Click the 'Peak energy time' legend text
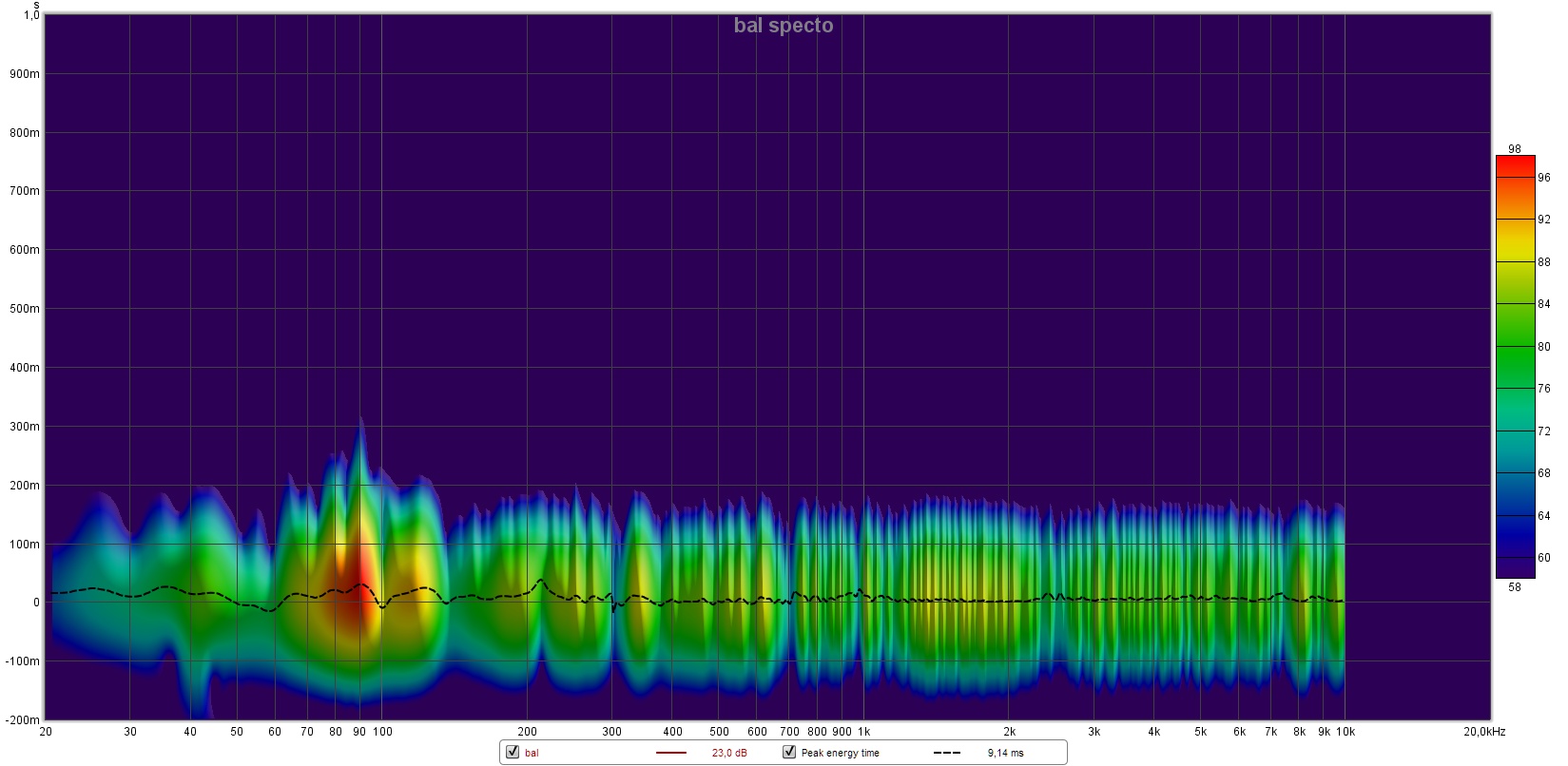Viewport: 1568px width, 766px height. click(x=840, y=753)
